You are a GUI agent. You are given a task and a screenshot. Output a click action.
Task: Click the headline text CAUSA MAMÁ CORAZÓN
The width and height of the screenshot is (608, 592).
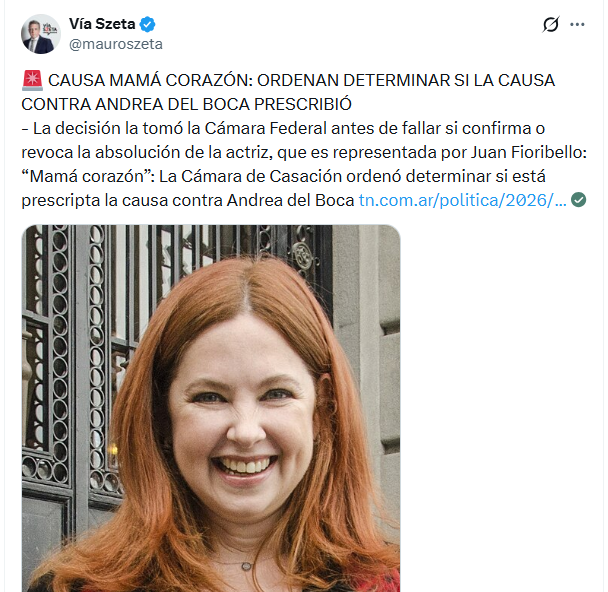point(150,81)
